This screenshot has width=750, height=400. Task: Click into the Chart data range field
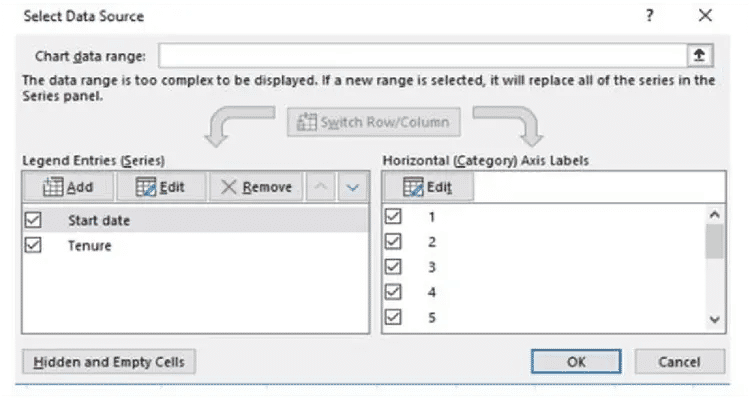coord(423,56)
